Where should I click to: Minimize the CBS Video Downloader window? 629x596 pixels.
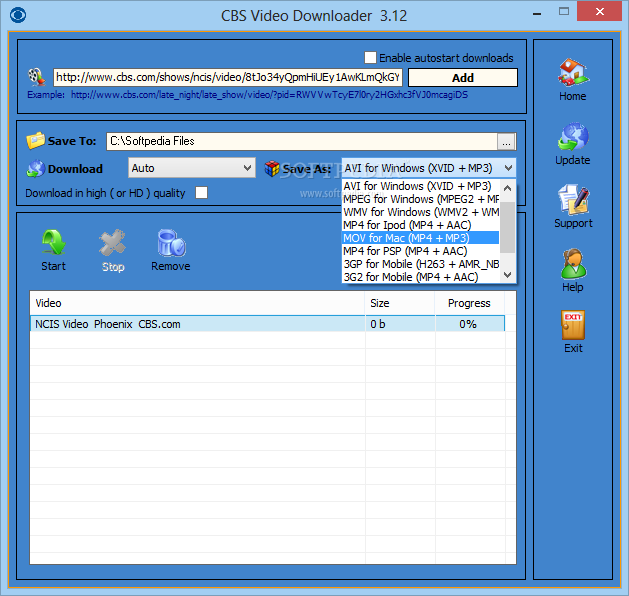537,13
